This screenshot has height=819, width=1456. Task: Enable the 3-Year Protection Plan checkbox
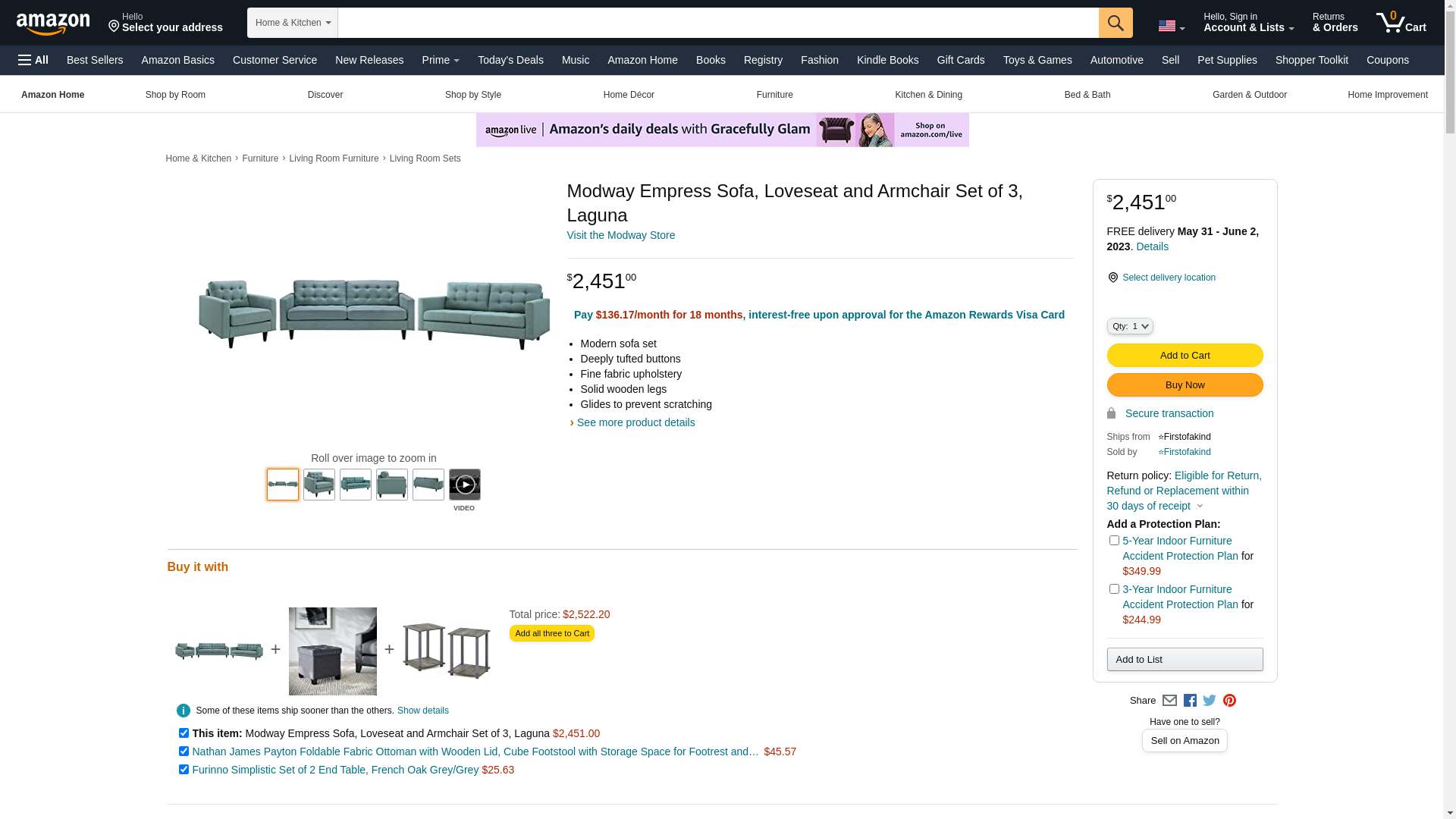click(1114, 589)
